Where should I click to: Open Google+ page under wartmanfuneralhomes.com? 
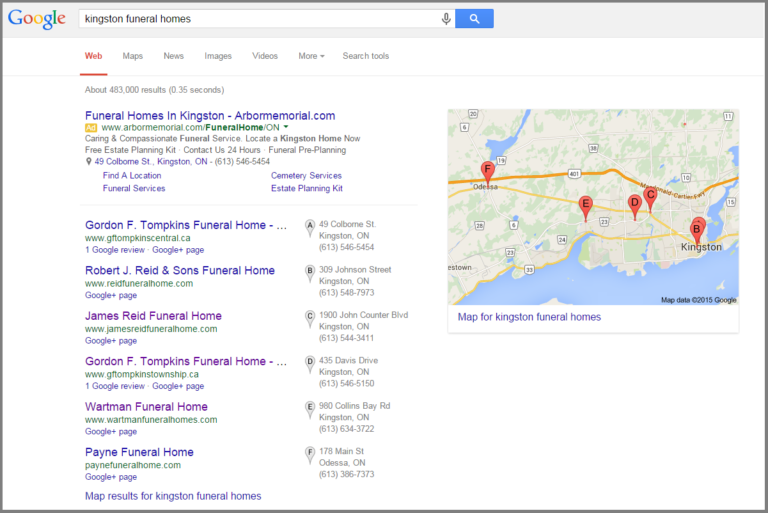(111, 432)
